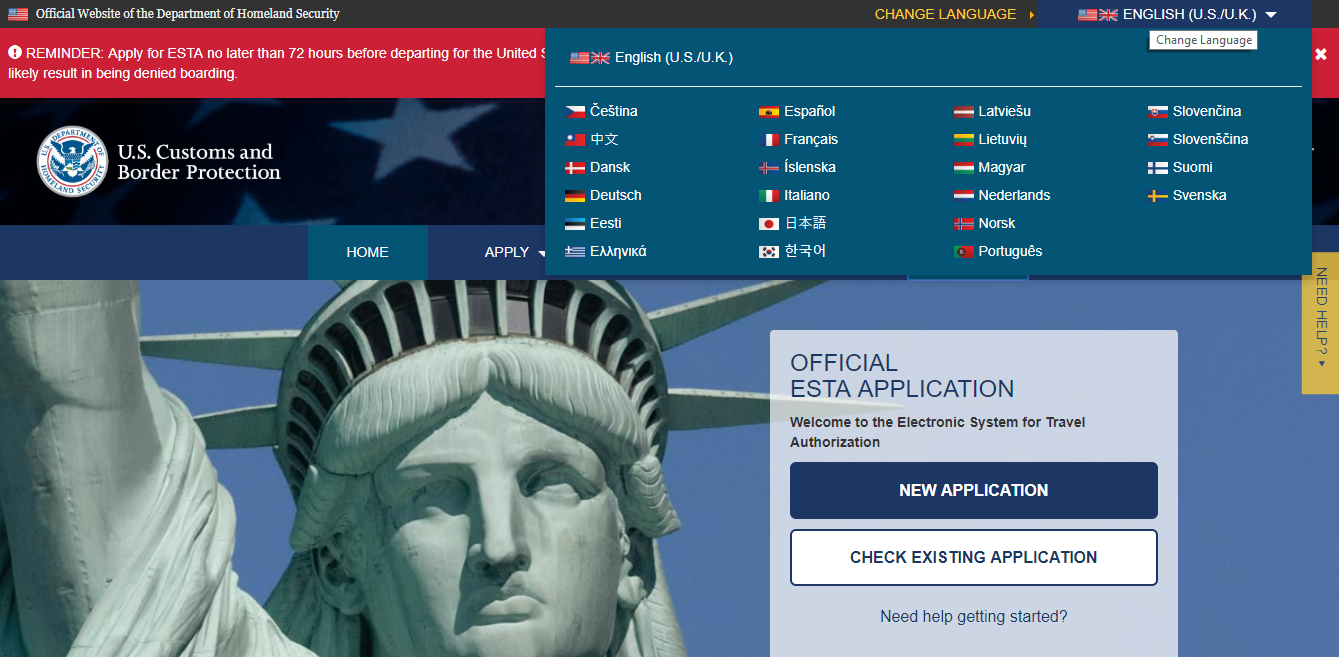This screenshot has width=1339, height=657.
Task: Go to the HOME navigation tab
Action: click(x=367, y=252)
